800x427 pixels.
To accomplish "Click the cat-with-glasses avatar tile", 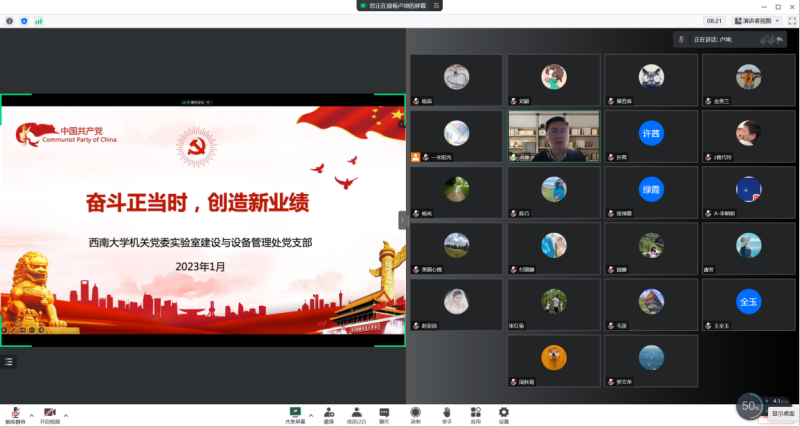I will 651,80.
